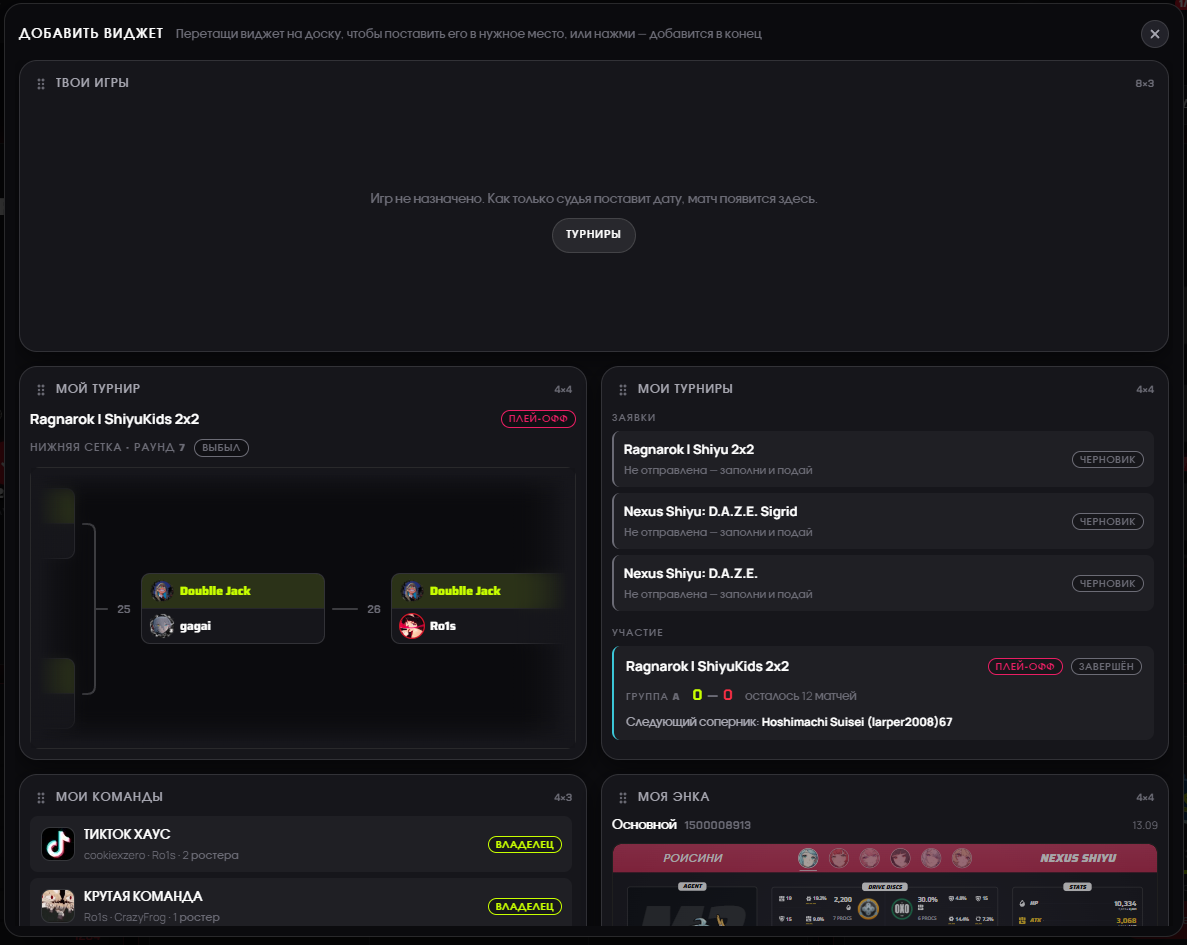
Task: Click ПЛЕЙ-ОФФ badge in МОЙ ТУРНИР widget
Action: 538,419
